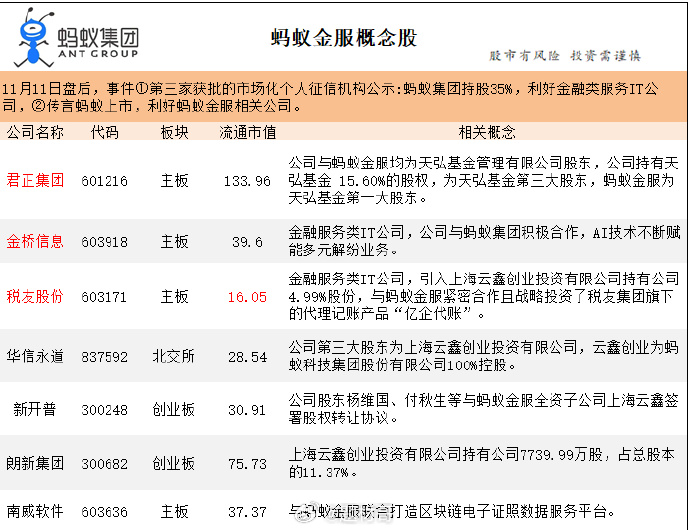Screen dimensions: 690x530
Task: Click stock code 300682
Action: pos(105,464)
